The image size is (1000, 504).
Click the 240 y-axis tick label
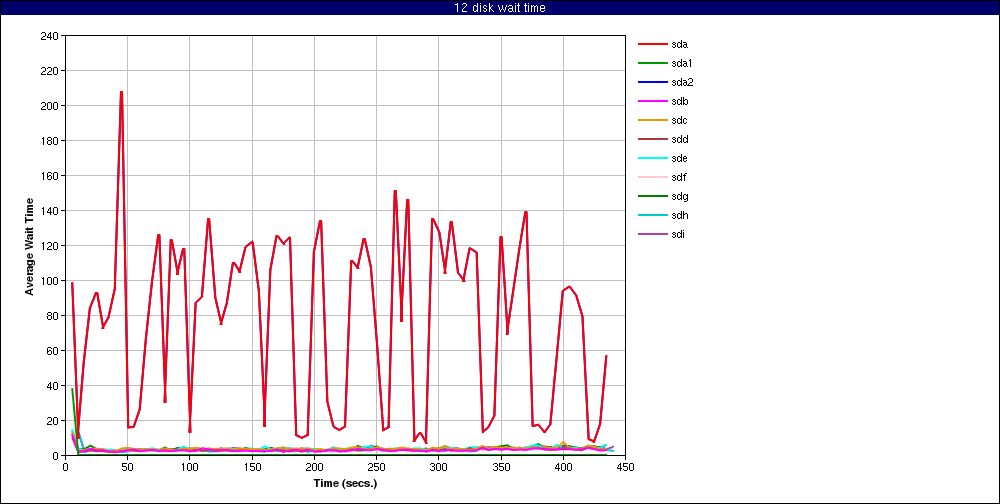52,36
